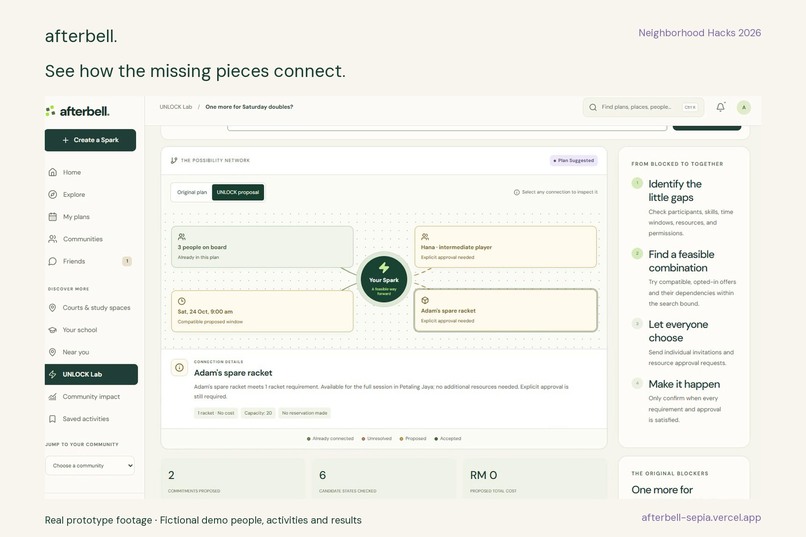Click the people icon in on-board node
The width and height of the screenshot is (806, 537).
click(x=181, y=236)
